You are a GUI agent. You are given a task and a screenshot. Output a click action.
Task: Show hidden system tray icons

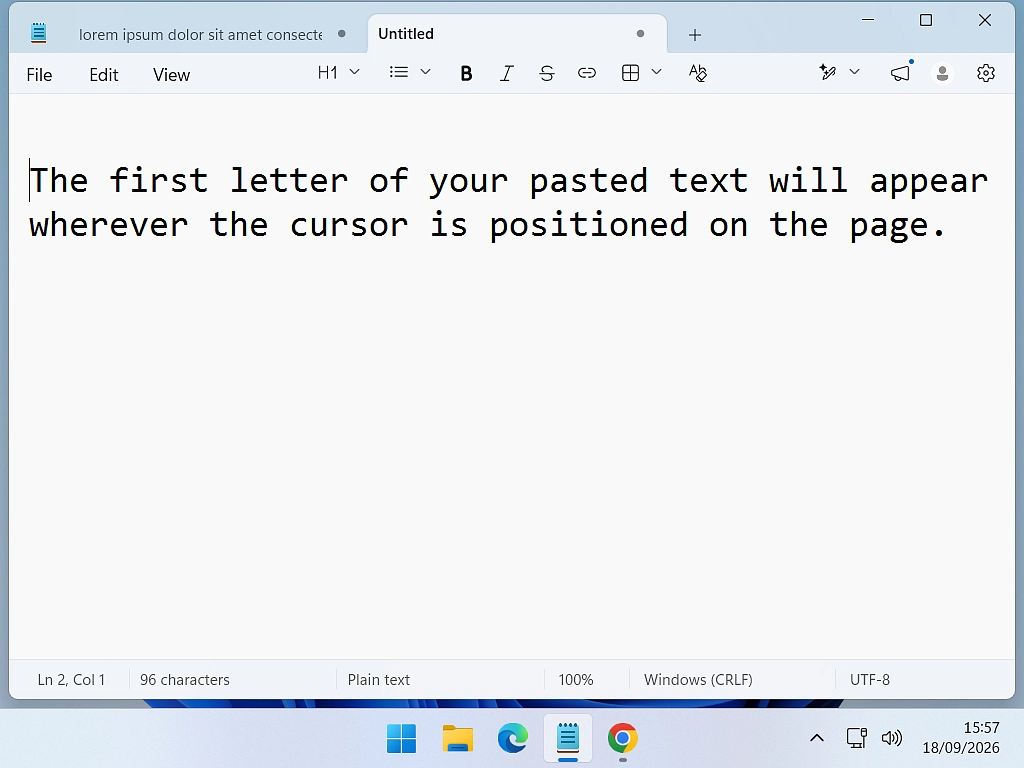tap(816, 739)
